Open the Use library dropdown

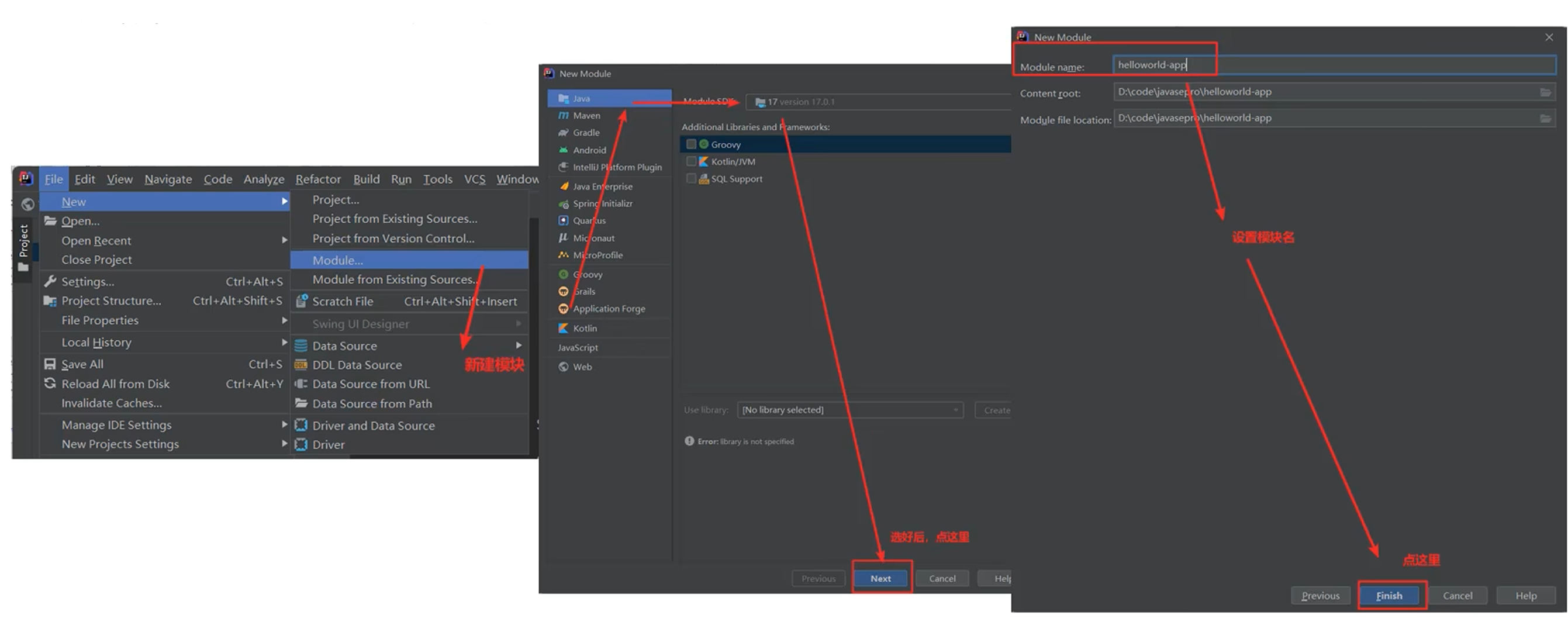tap(850, 410)
